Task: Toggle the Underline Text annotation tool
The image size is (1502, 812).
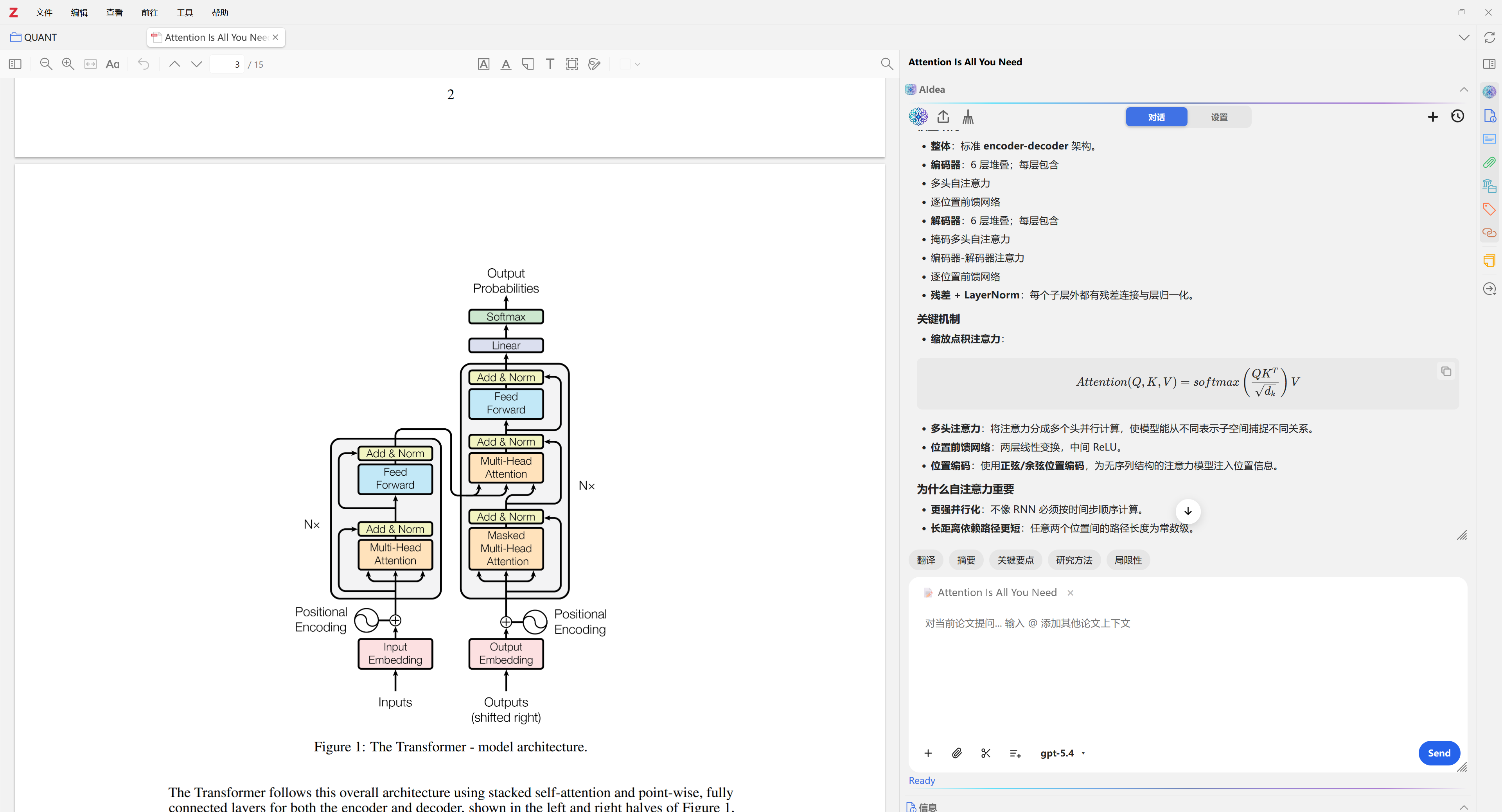Action: pyautogui.click(x=505, y=64)
